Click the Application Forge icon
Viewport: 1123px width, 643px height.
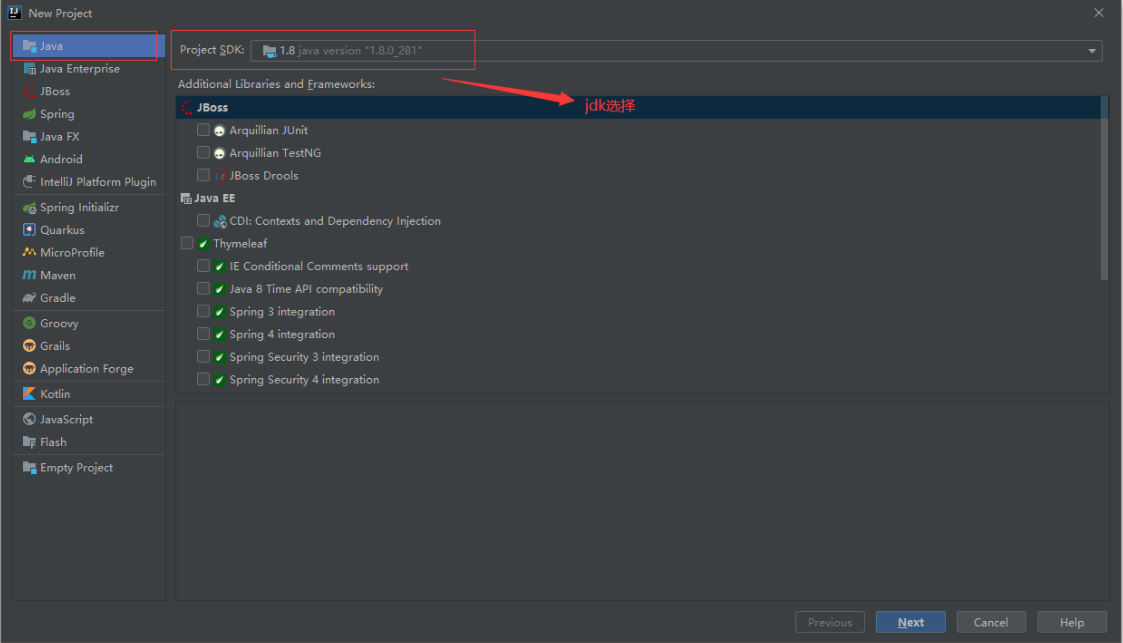pyautogui.click(x=29, y=369)
